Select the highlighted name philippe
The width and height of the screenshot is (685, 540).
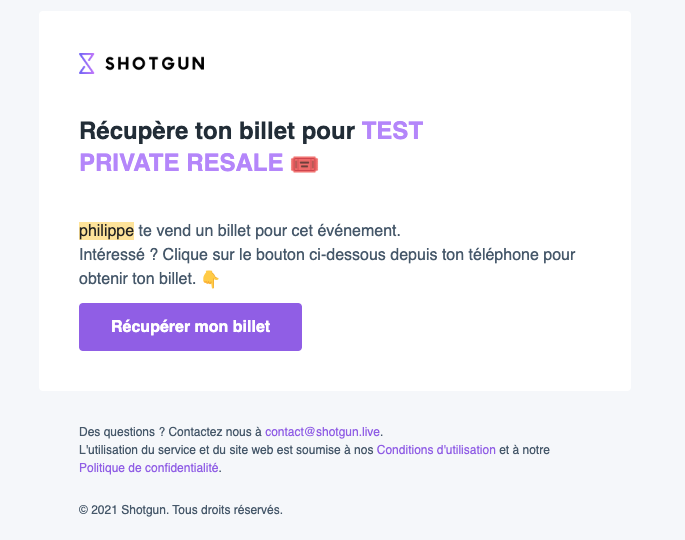pos(106,231)
